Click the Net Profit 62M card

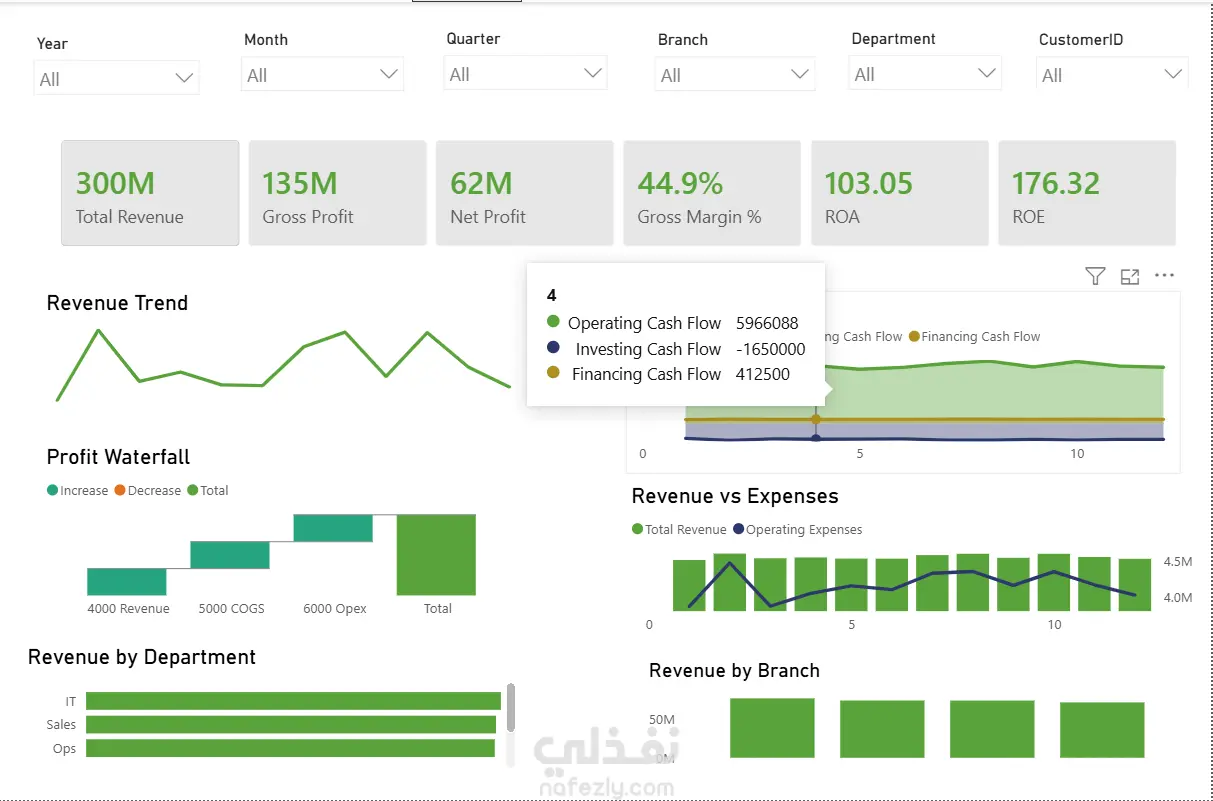[x=524, y=193]
